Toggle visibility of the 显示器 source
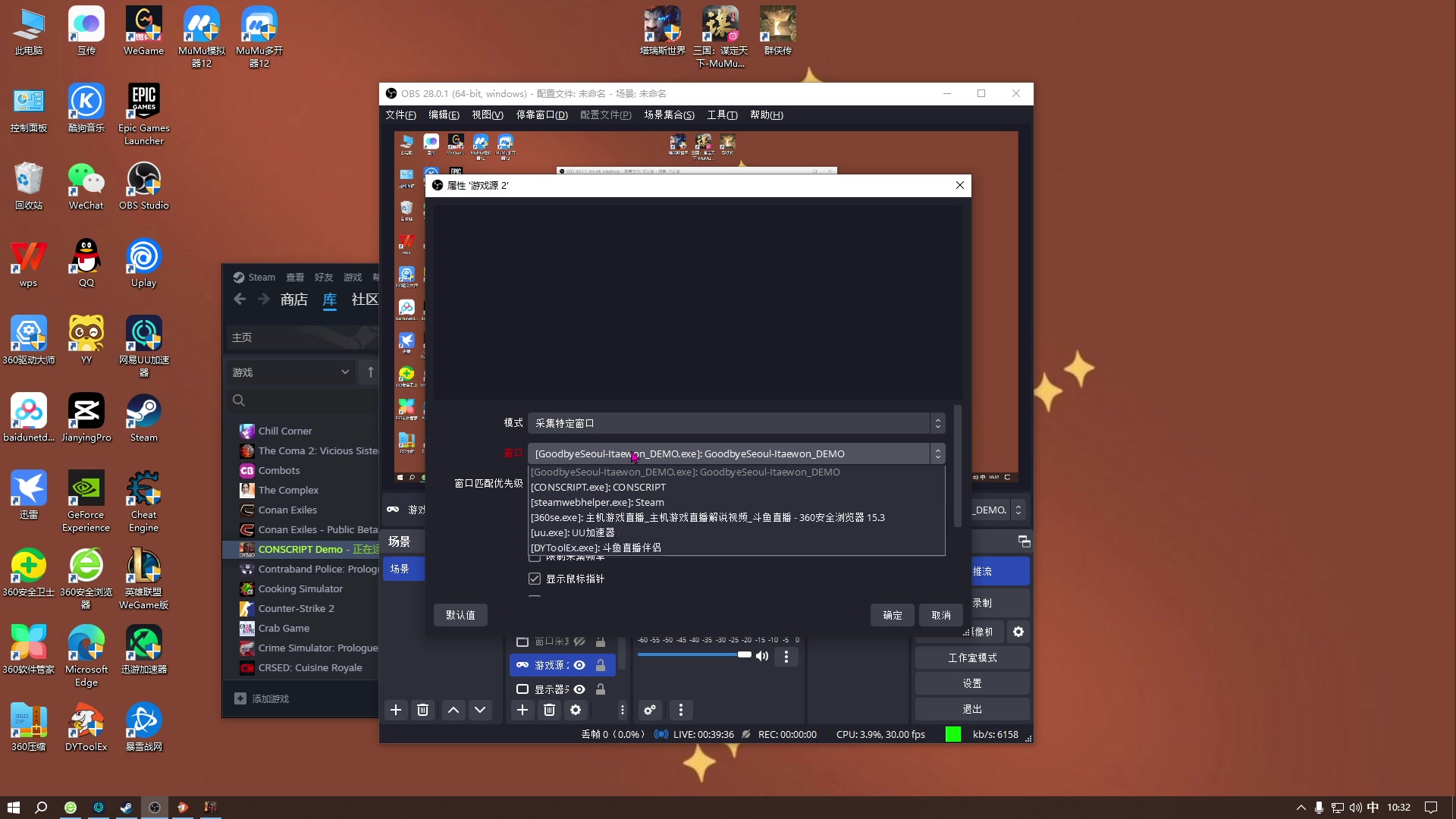The image size is (1456, 819). click(579, 689)
